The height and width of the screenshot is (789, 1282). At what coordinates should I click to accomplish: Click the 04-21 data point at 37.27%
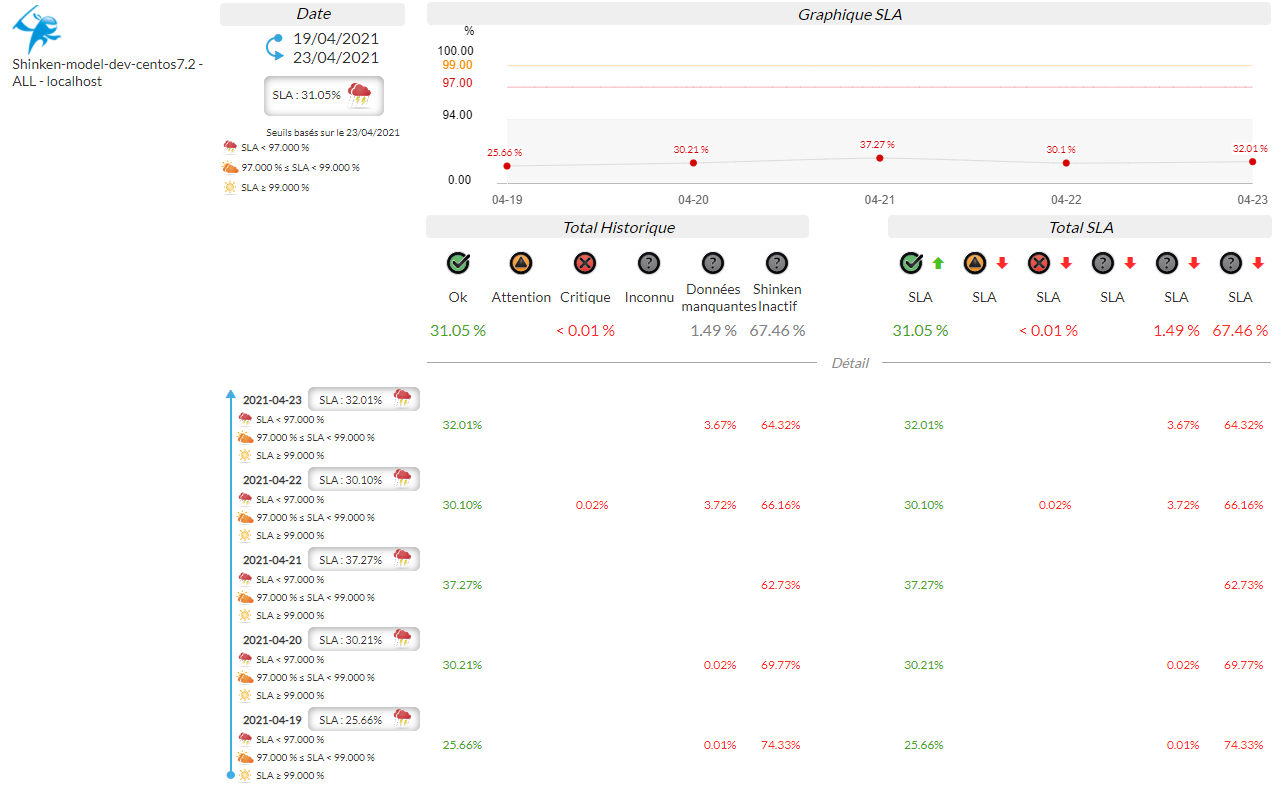tap(880, 158)
